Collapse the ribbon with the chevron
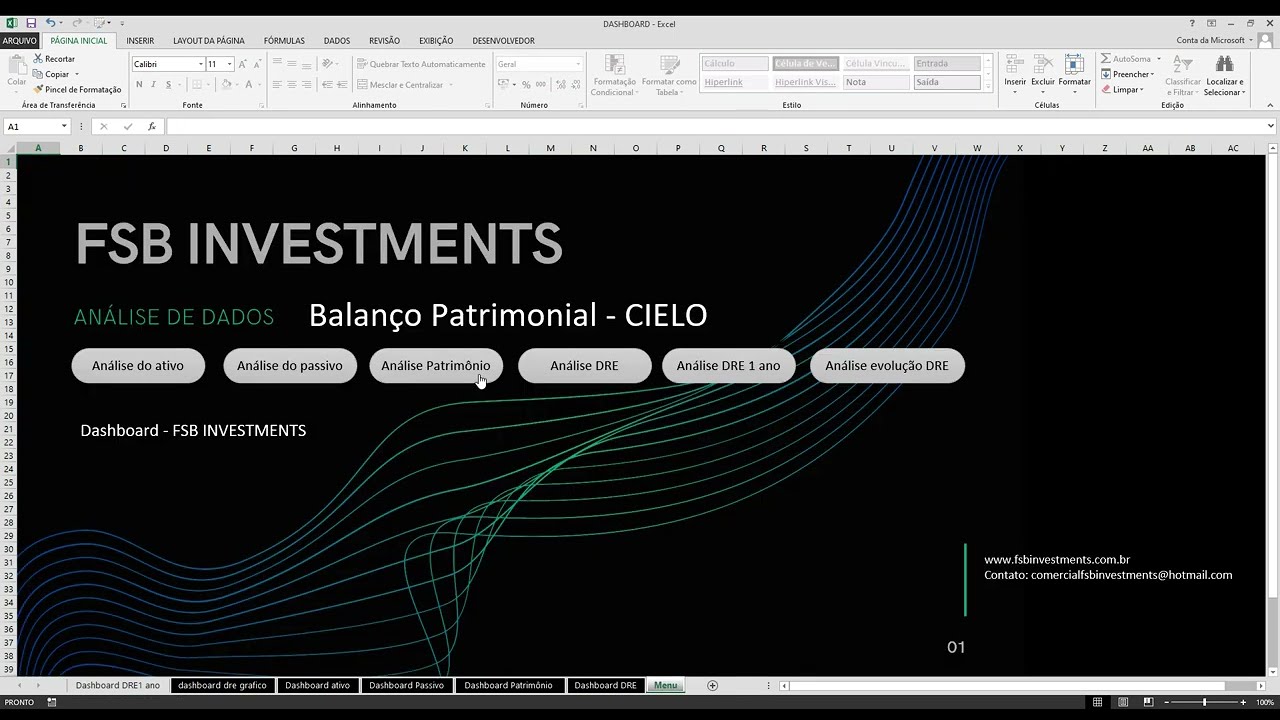Viewport: 1280px width, 720px height. point(1270,105)
